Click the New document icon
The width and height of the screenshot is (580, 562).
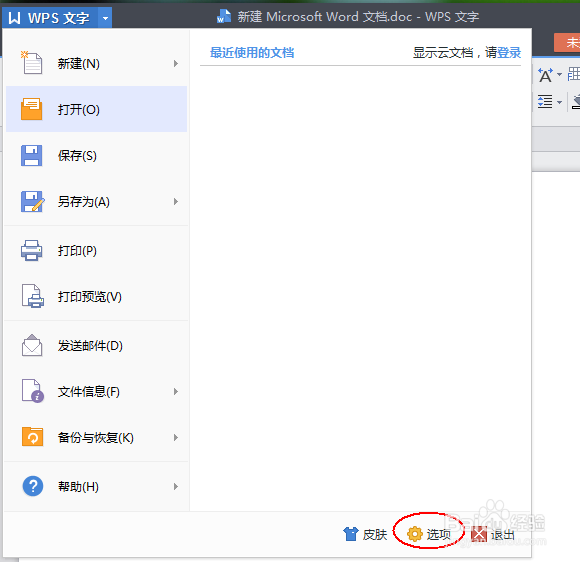[31, 63]
